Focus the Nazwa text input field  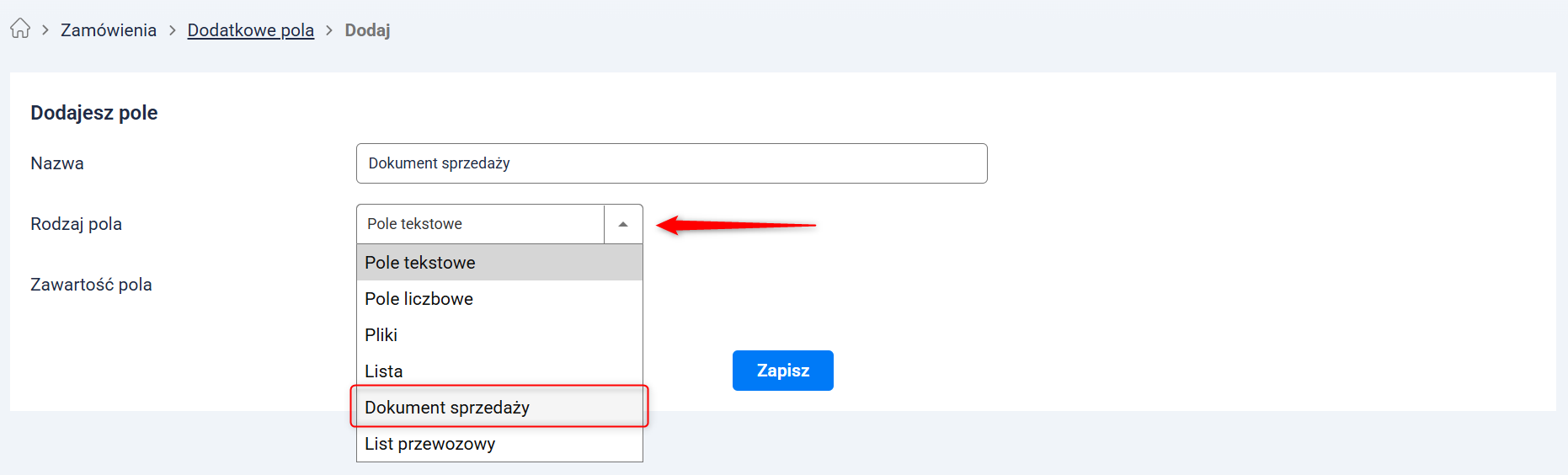coord(671,163)
